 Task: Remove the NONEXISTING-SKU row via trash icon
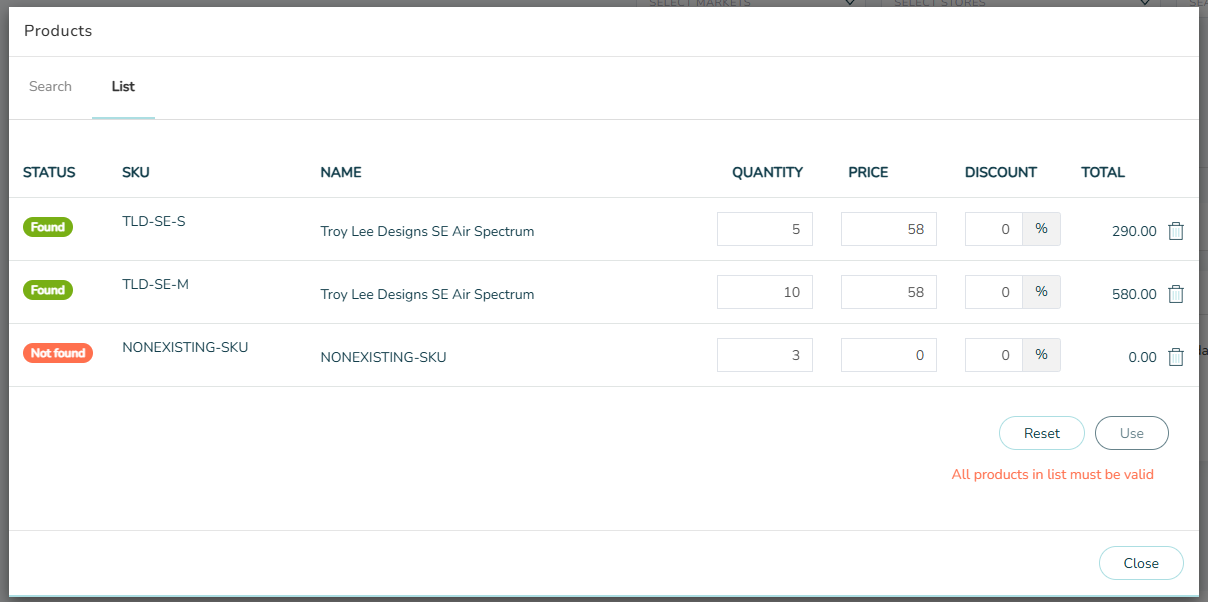[1176, 357]
